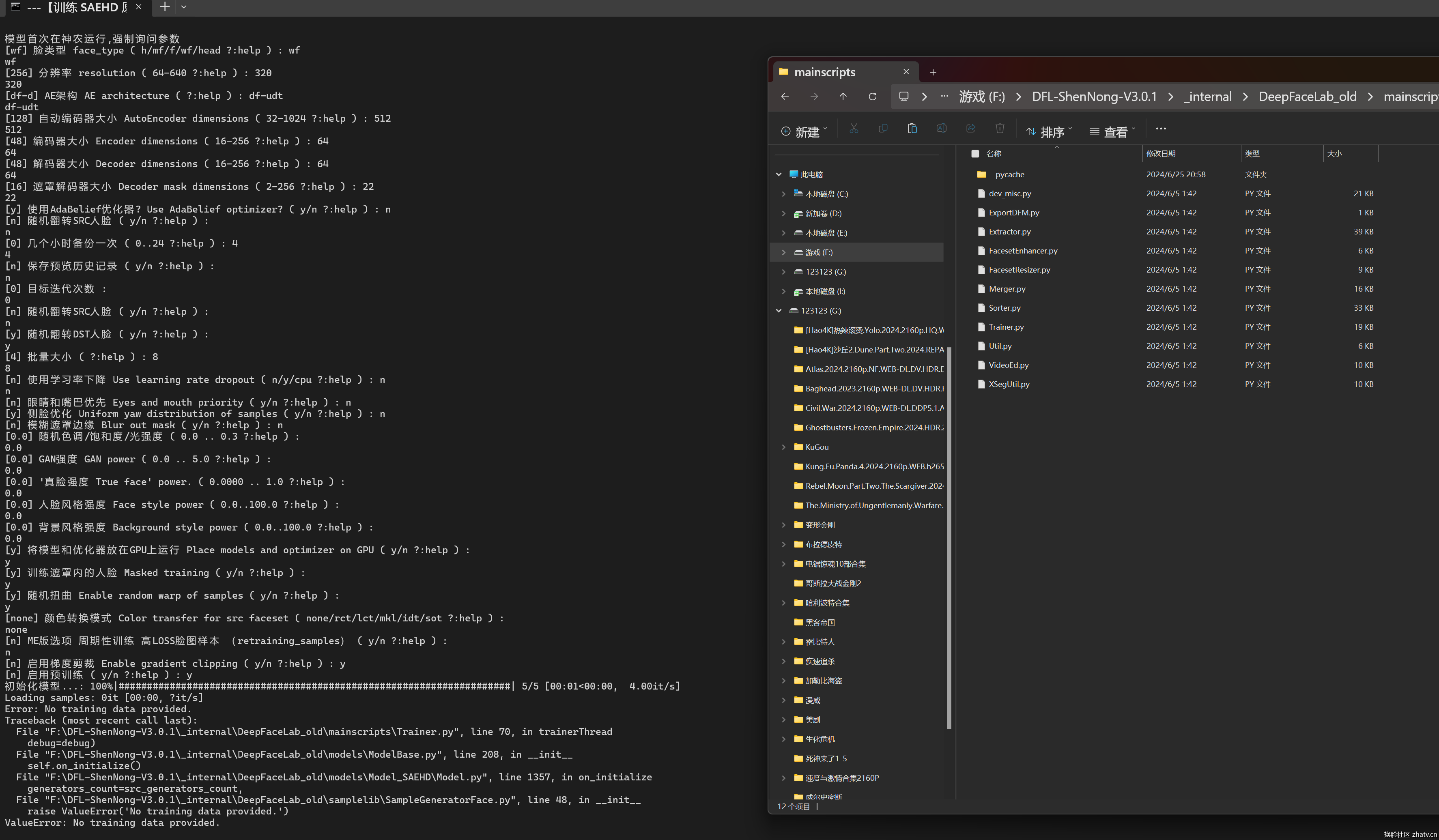Viewport: 1439px width, 840px height.
Task: Click the Paste clipboard icon
Action: tap(912, 129)
